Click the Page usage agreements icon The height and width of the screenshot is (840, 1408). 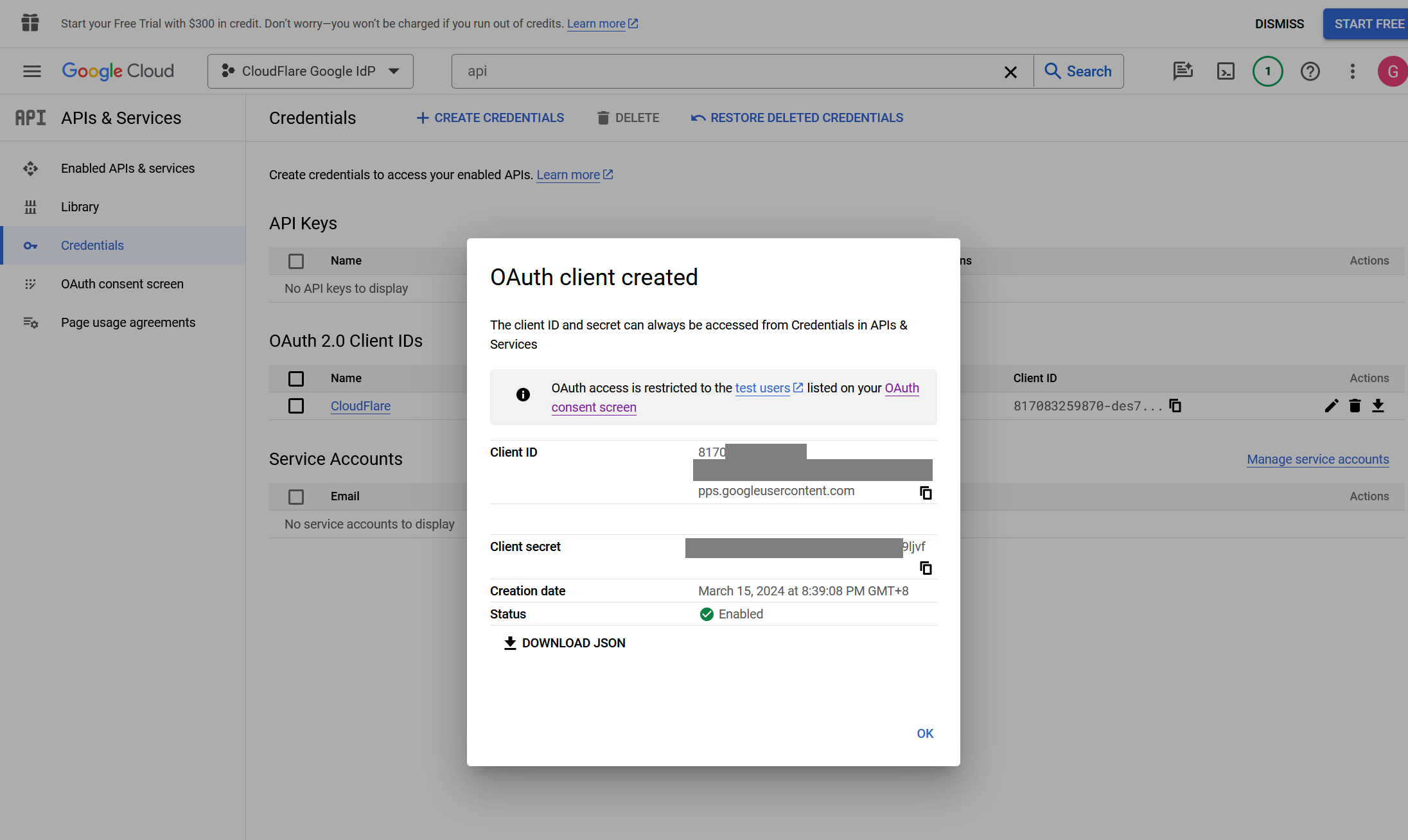click(x=30, y=322)
